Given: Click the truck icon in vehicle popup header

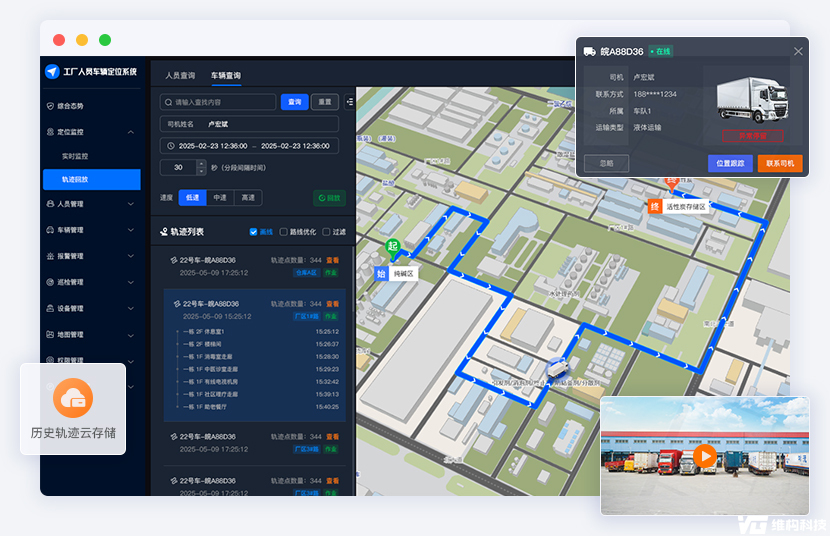Looking at the screenshot, I should pos(590,51).
